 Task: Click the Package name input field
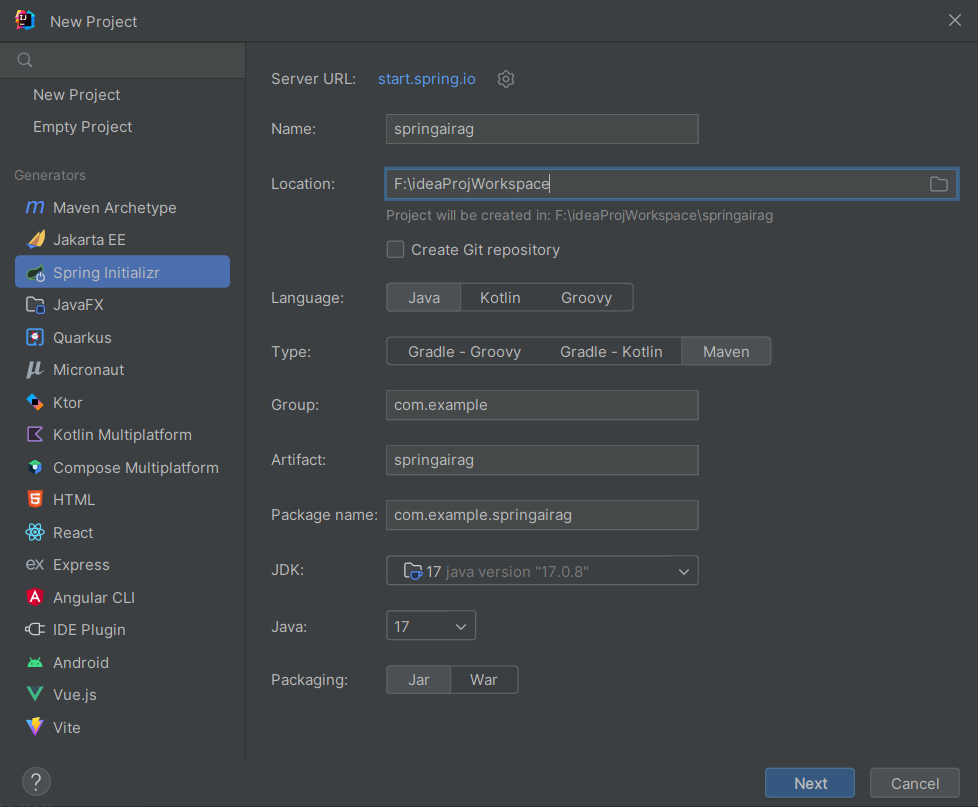[x=542, y=515]
